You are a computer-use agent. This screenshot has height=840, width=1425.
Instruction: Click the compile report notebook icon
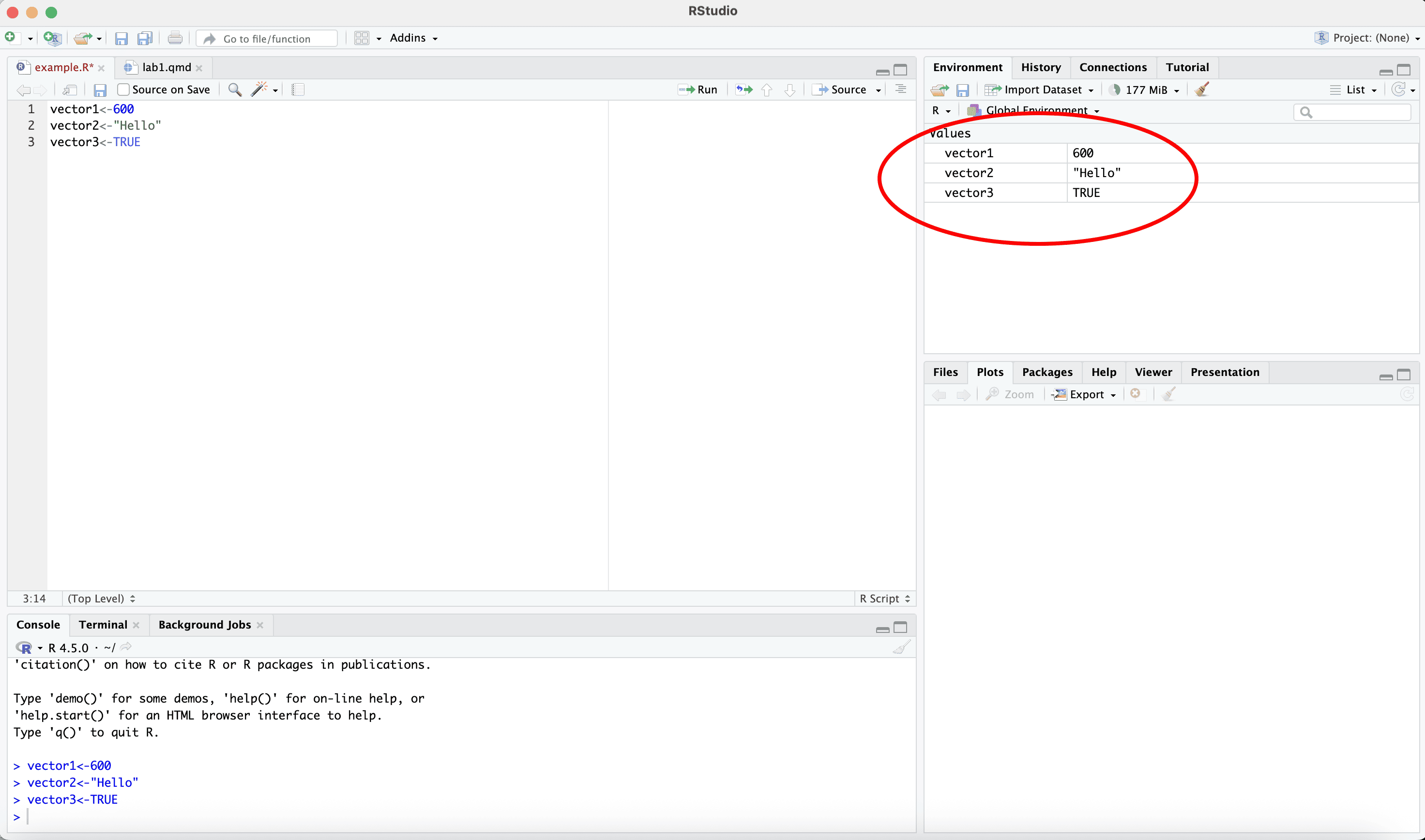point(298,90)
